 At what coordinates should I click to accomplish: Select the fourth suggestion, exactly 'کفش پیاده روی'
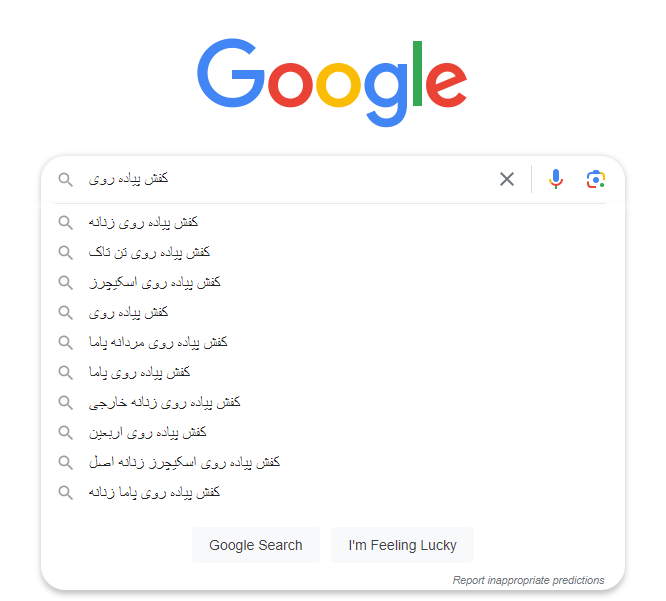point(128,312)
